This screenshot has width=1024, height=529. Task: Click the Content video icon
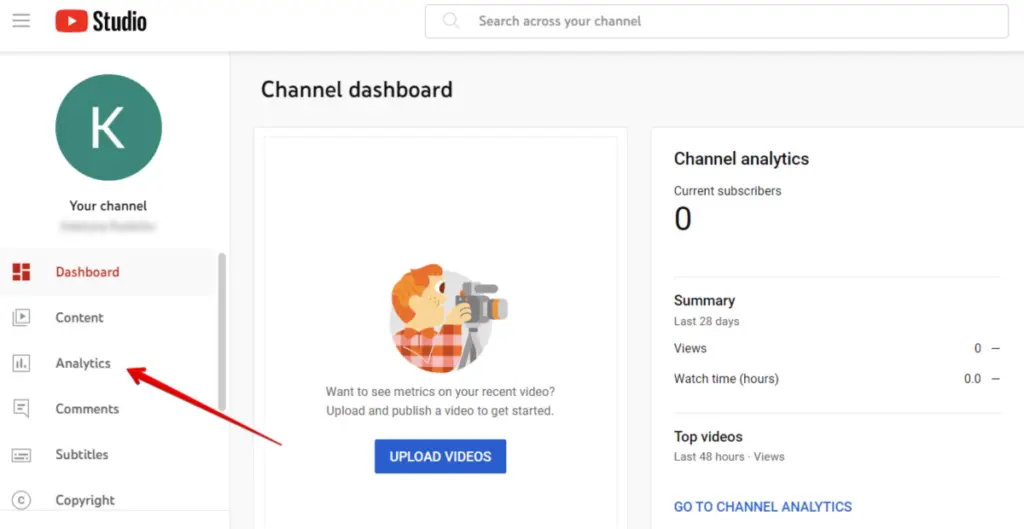tap(21, 318)
